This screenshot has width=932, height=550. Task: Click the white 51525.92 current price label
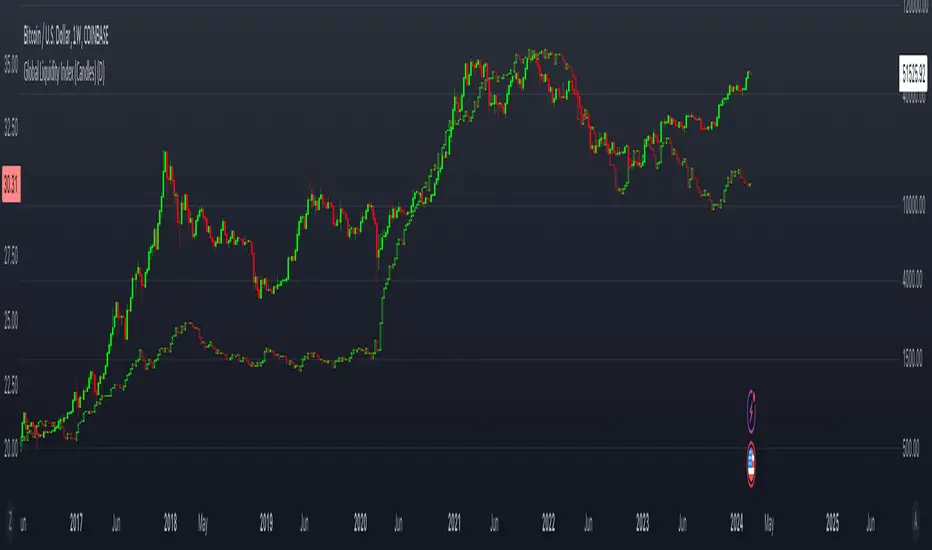(x=914, y=74)
